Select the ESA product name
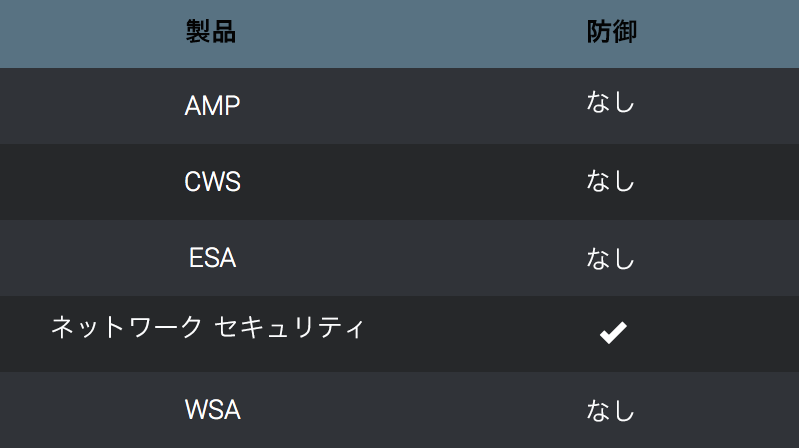799x448 pixels. pyautogui.click(x=212, y=258)
